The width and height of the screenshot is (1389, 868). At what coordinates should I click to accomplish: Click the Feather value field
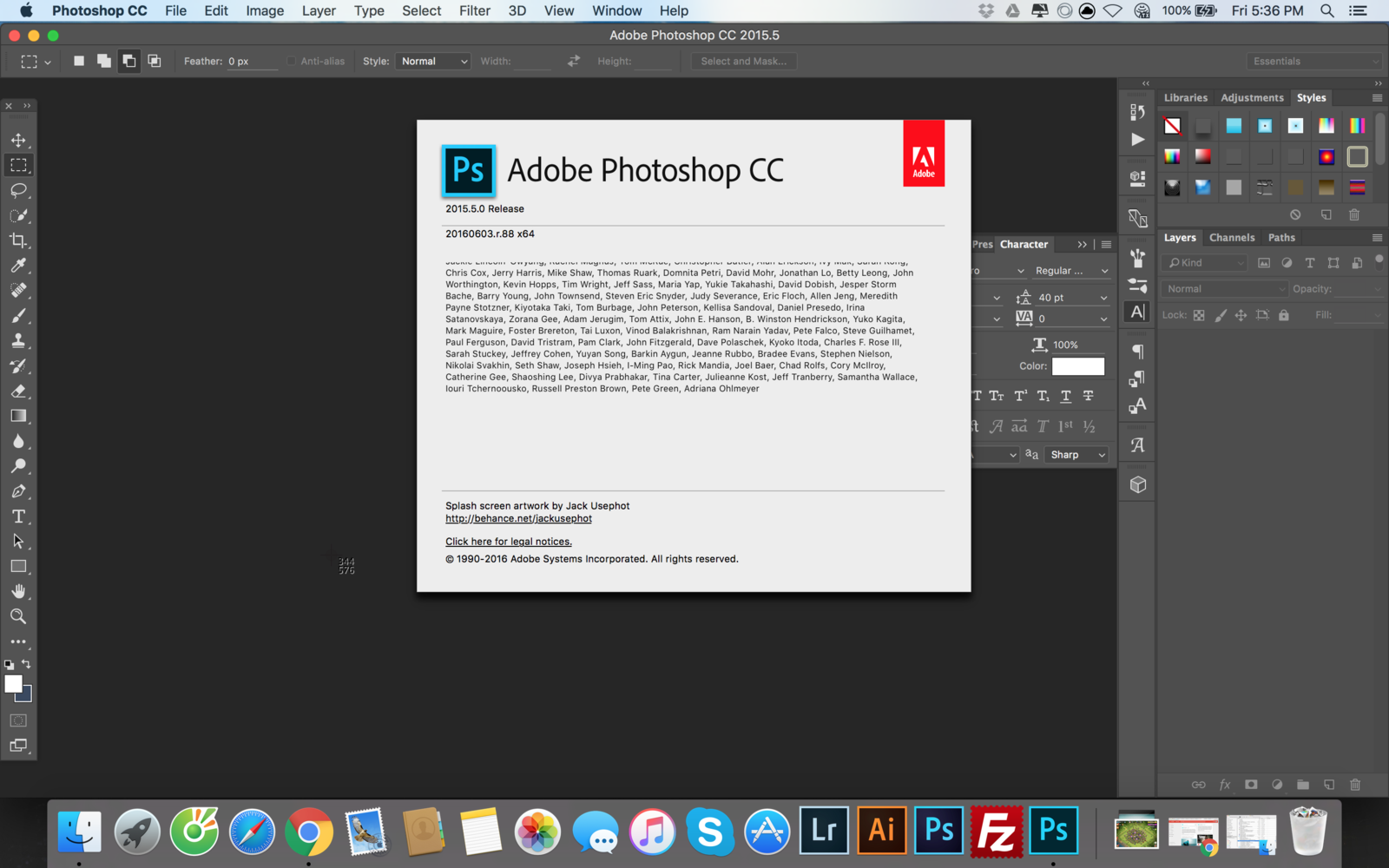click(x=252, y=62)
